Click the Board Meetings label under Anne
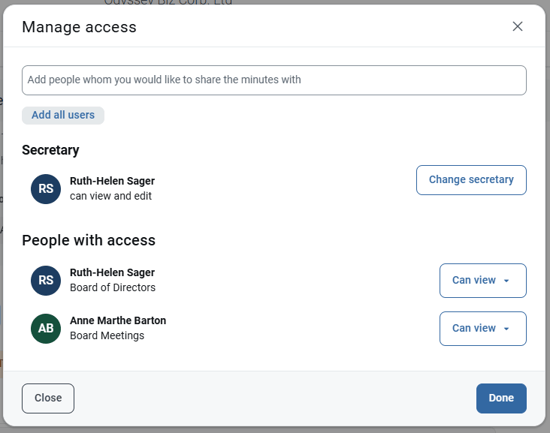Image resolution: width=550 pixels, height=433 pixels. [x=107, y=335]
